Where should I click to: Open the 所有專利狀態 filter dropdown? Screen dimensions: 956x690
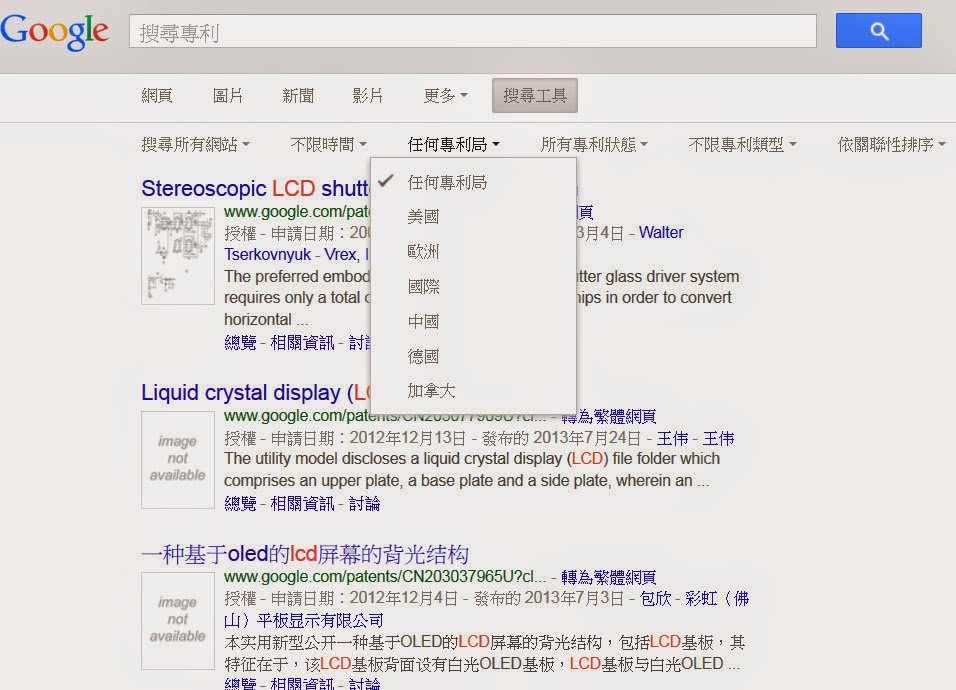tap(594, 144)
